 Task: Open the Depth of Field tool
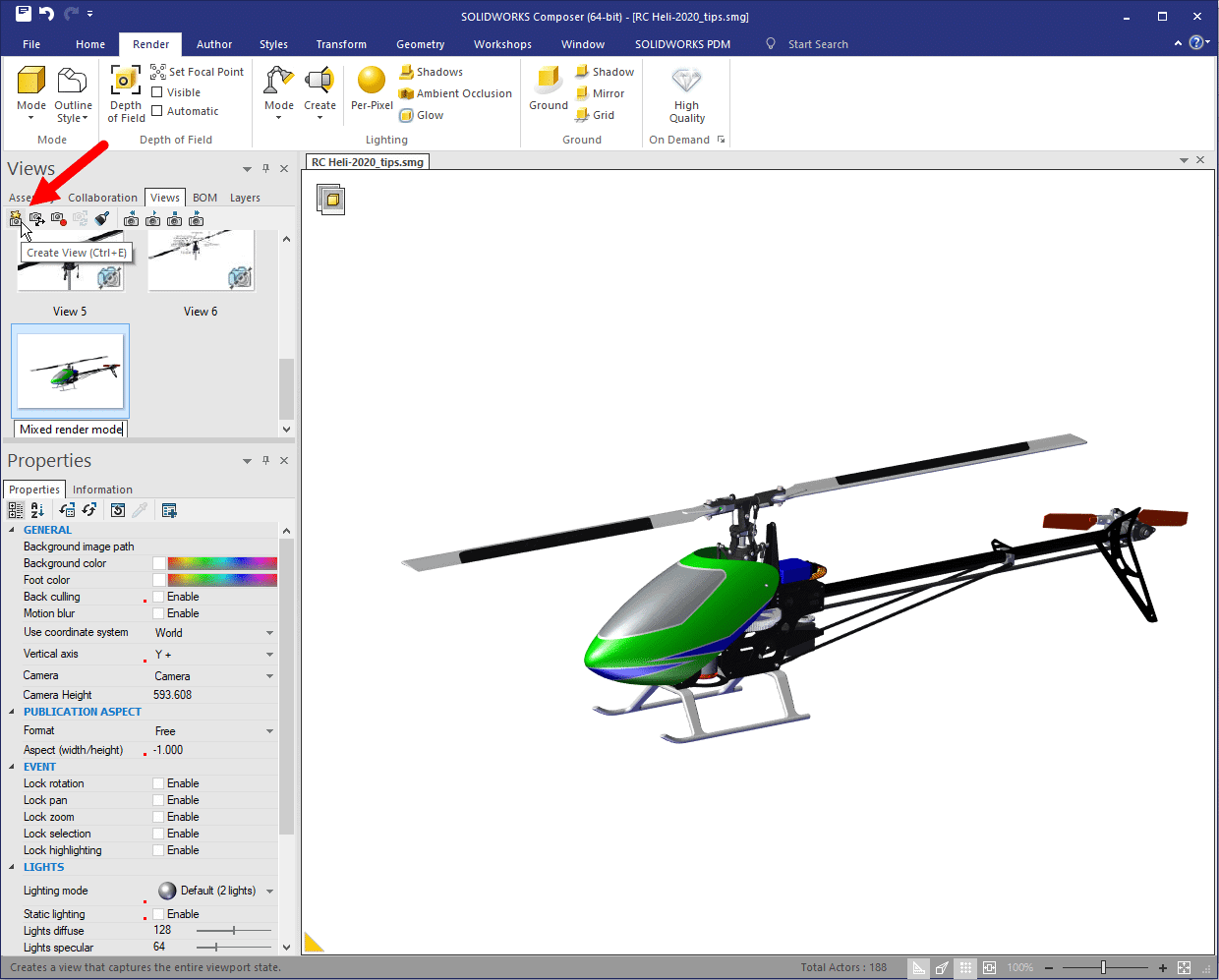point(126,82)
